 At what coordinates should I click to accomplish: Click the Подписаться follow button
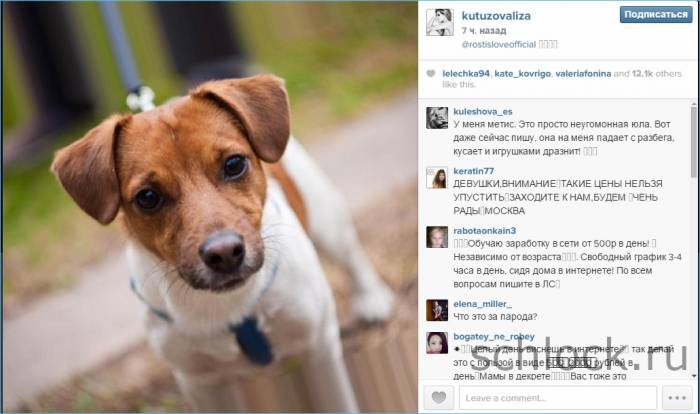656,15
